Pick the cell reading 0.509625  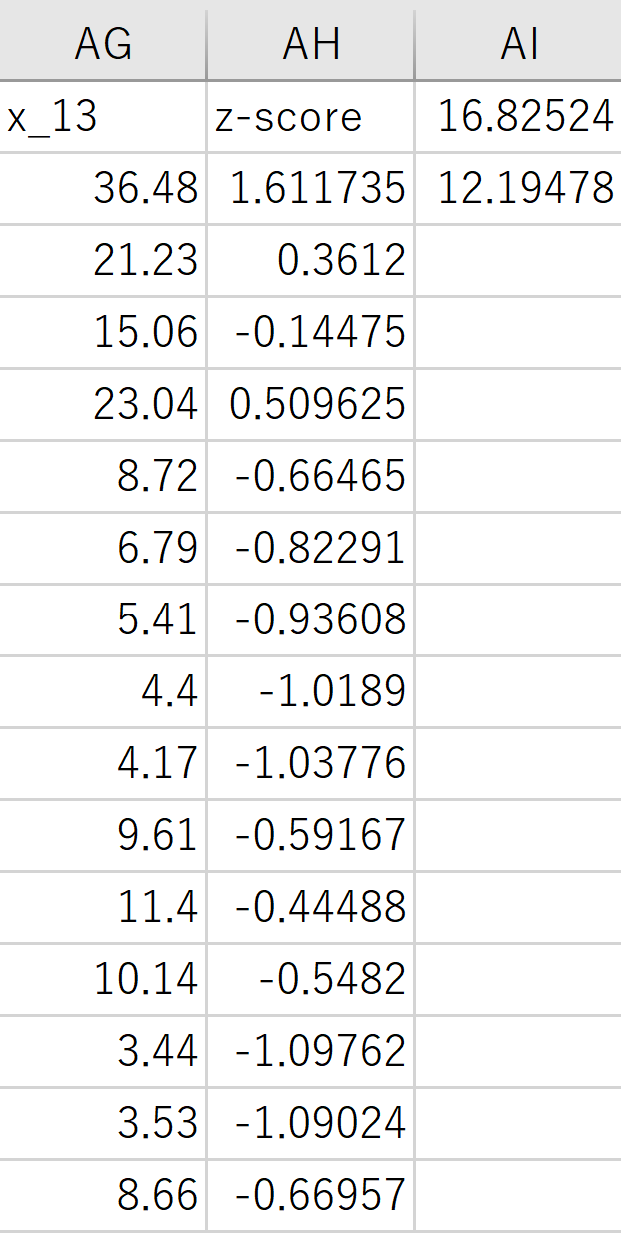coord(311,404)
